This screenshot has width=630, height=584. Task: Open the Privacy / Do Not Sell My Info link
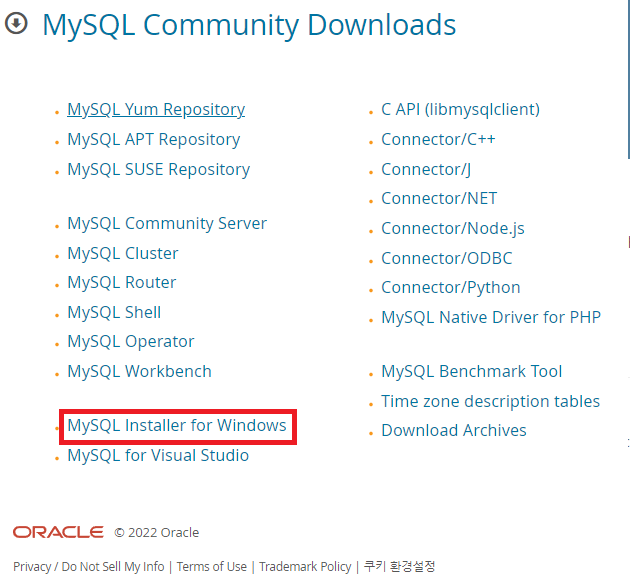pos(89,566)
